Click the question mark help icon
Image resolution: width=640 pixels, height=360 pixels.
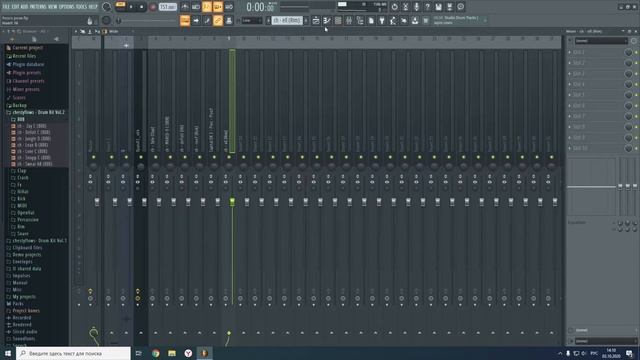click(x=427, y=7)
